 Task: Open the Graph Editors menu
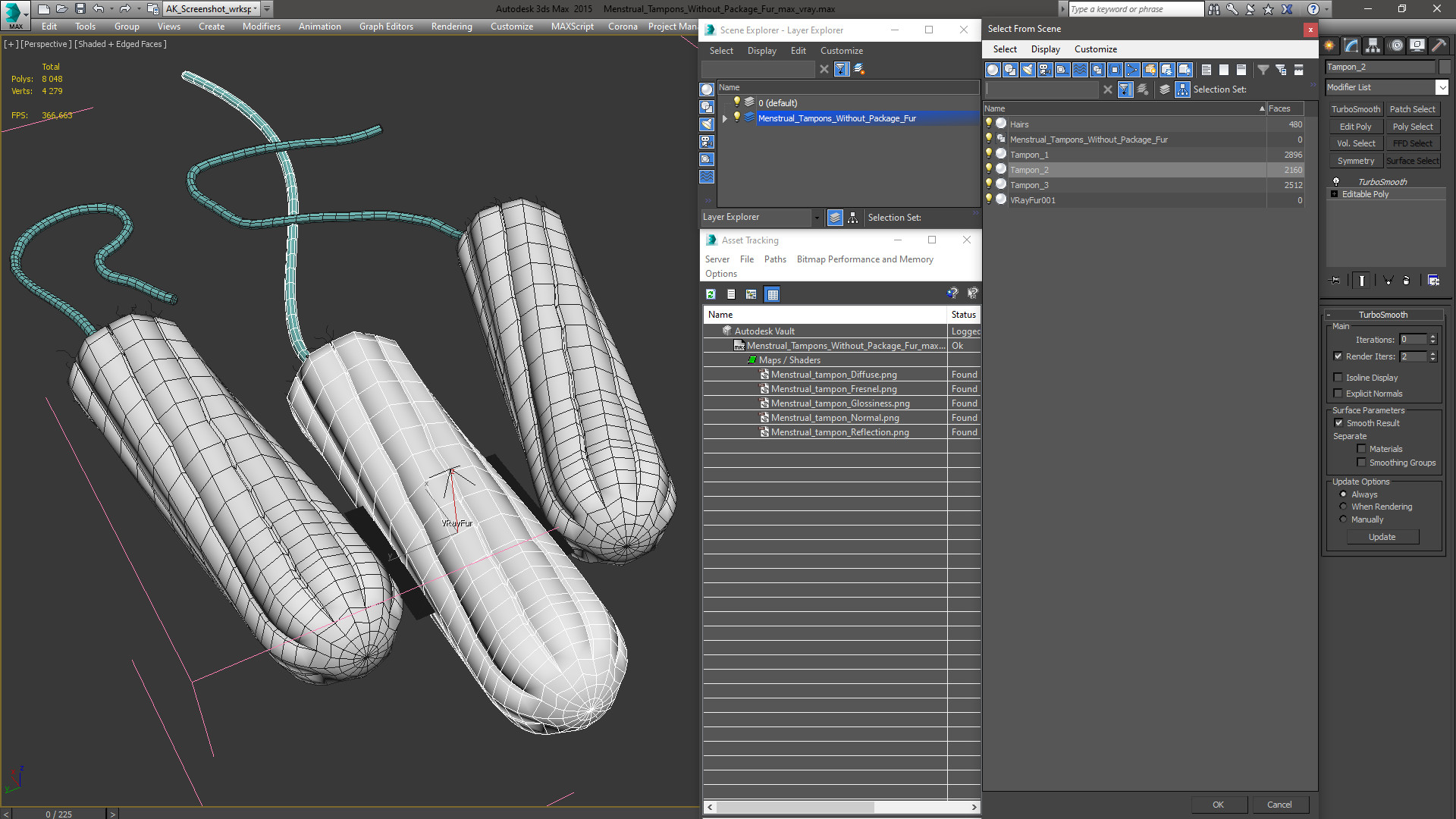[386, 27]
